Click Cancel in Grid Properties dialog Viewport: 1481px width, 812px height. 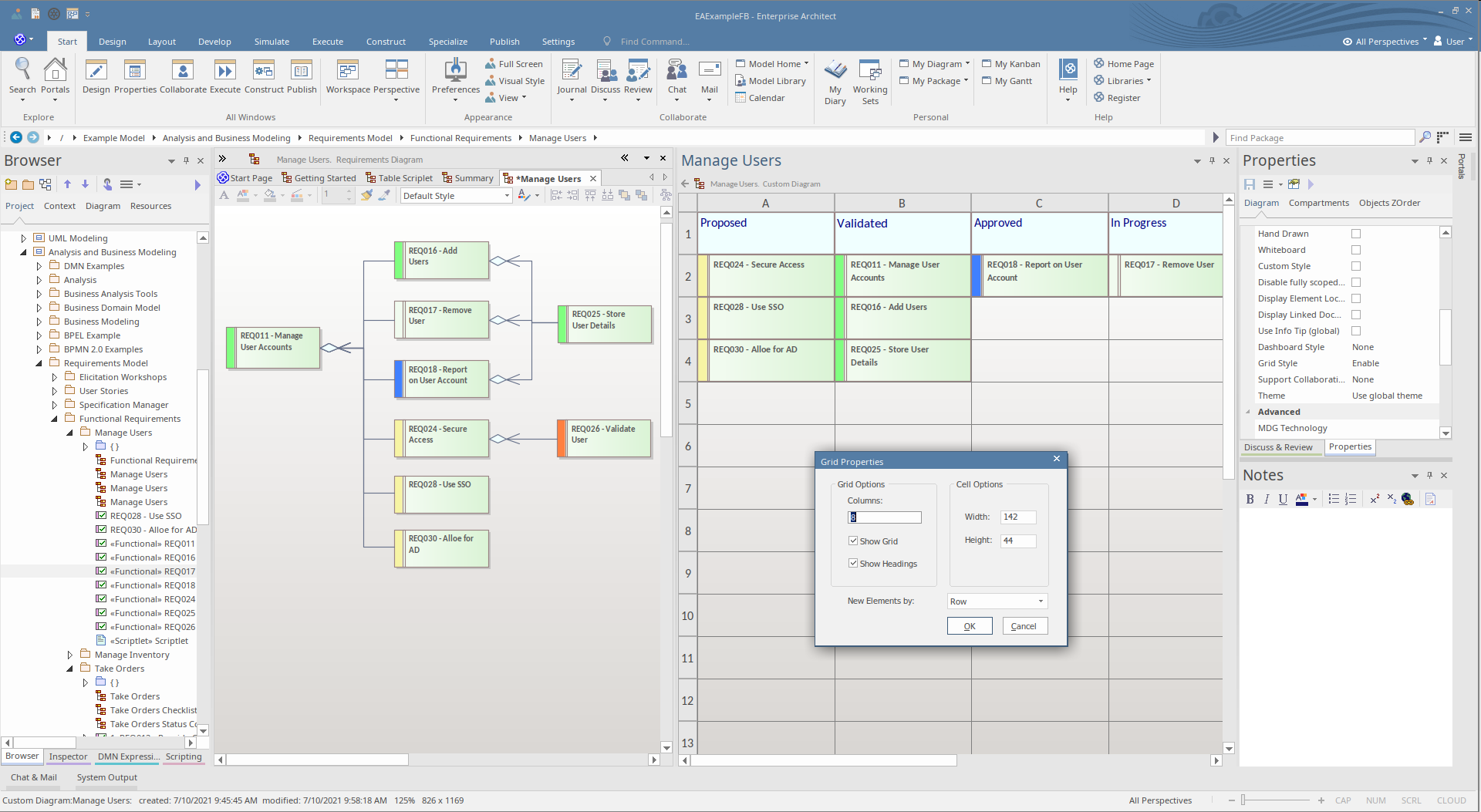[x=1023, y=626]
